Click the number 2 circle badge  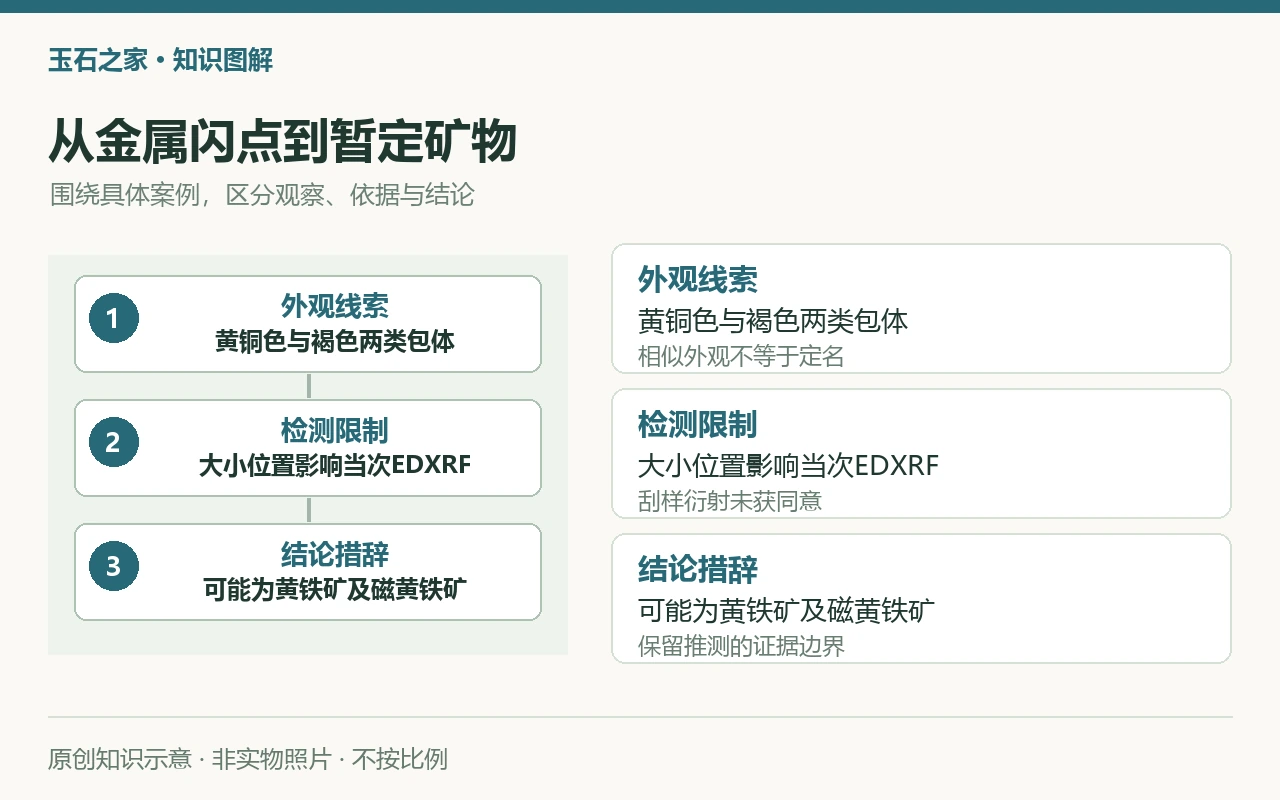click(x=113, y=442)
